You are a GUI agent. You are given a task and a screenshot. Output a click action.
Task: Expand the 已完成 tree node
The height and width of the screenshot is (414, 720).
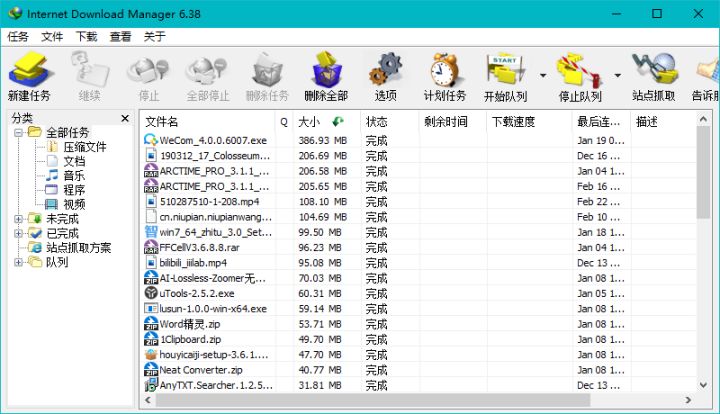(x=18, y=234)
